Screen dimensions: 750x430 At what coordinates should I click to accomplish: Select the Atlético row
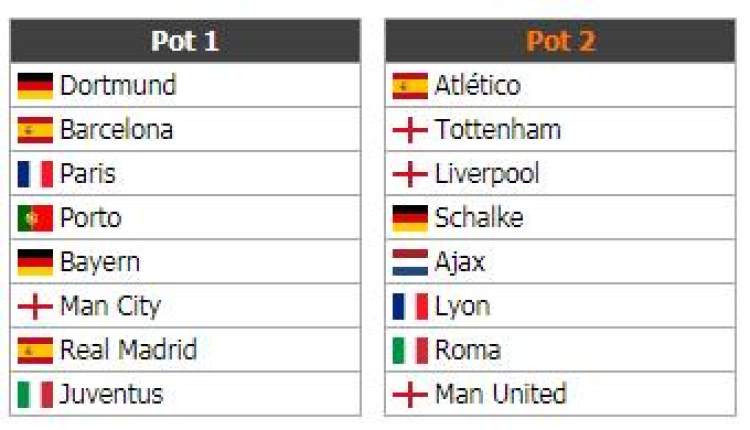click(x=560, y=86)
